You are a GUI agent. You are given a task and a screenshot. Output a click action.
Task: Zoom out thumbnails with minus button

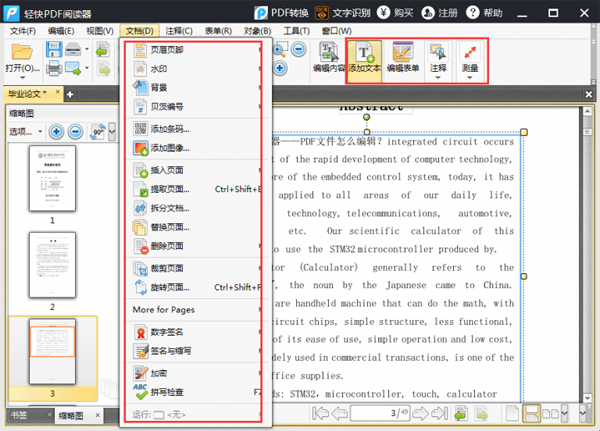[x=77, y=131]
